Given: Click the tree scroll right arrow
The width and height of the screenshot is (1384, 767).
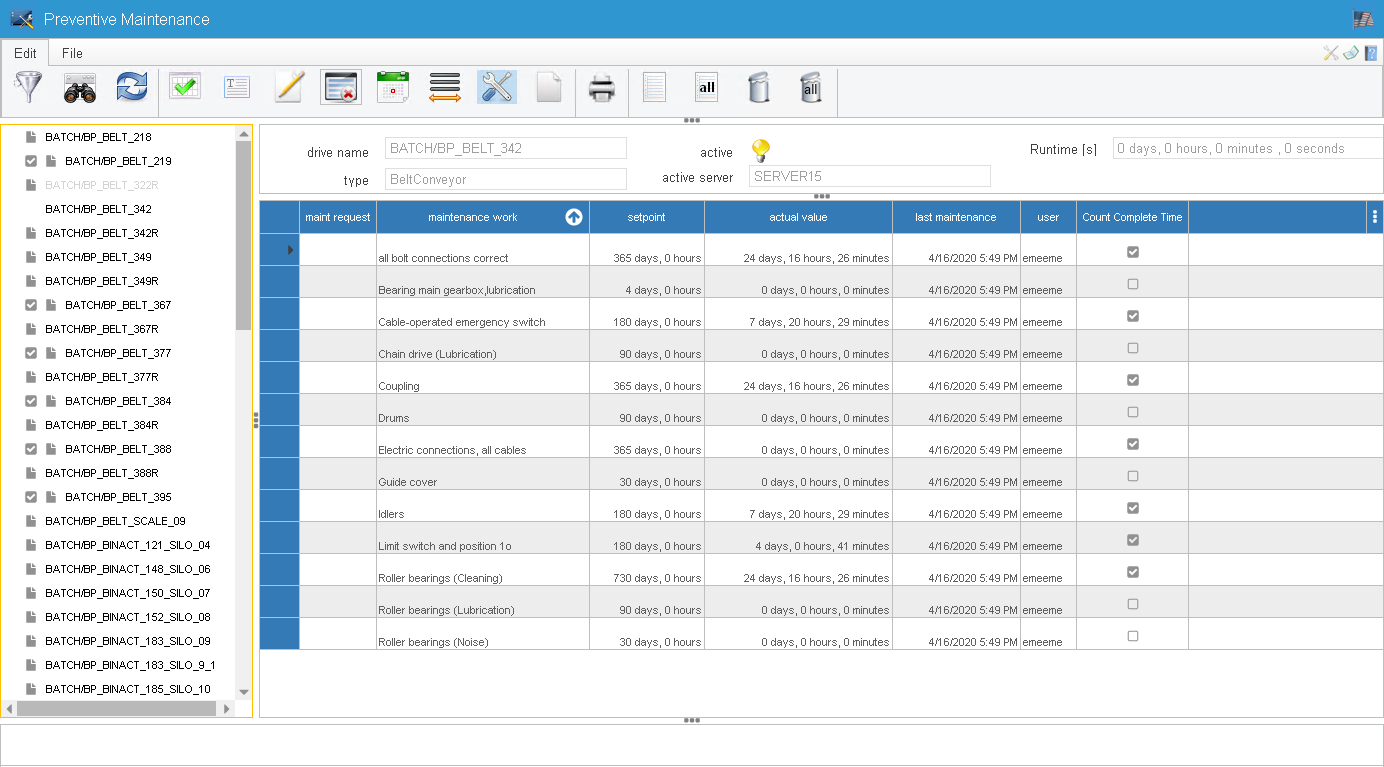Looking at the screenshot, I should tap(227, 708).
